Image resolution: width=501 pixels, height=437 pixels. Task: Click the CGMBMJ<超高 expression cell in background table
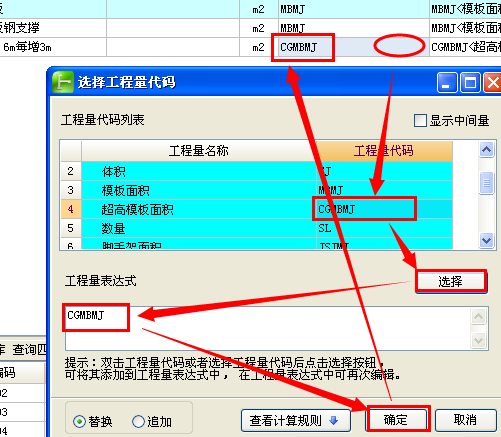coord(465,47)
